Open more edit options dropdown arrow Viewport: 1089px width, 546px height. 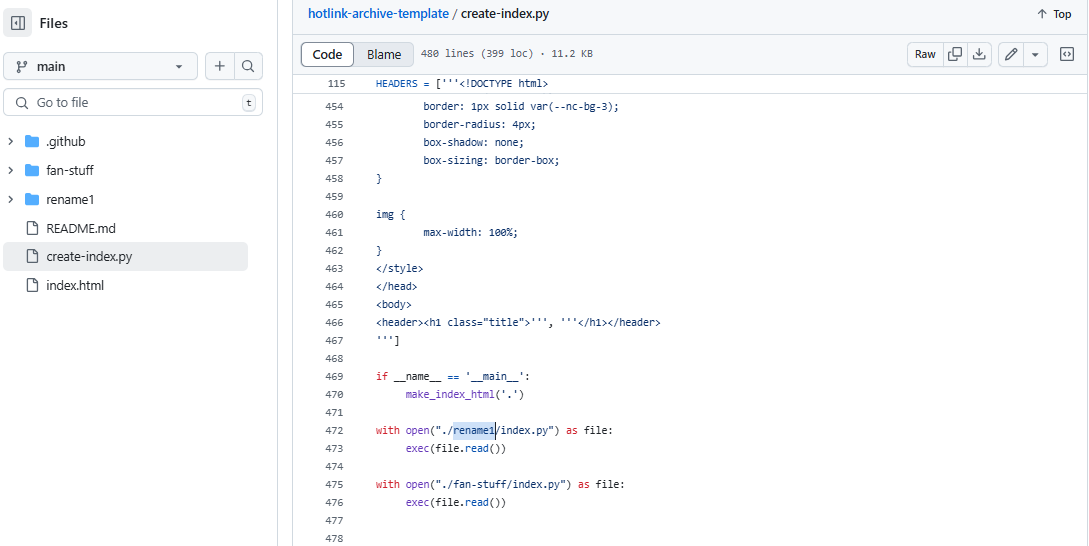pyautogui.click(x=1035, y=54)
